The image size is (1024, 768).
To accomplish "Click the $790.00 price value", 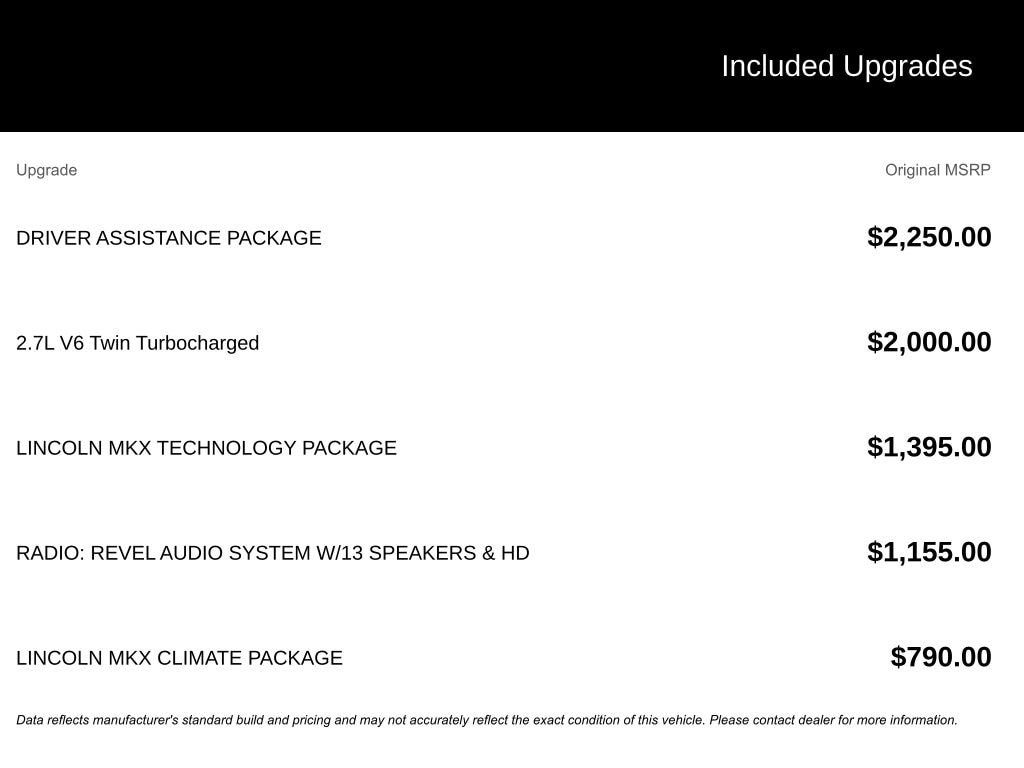I will [x=941, y=657].
